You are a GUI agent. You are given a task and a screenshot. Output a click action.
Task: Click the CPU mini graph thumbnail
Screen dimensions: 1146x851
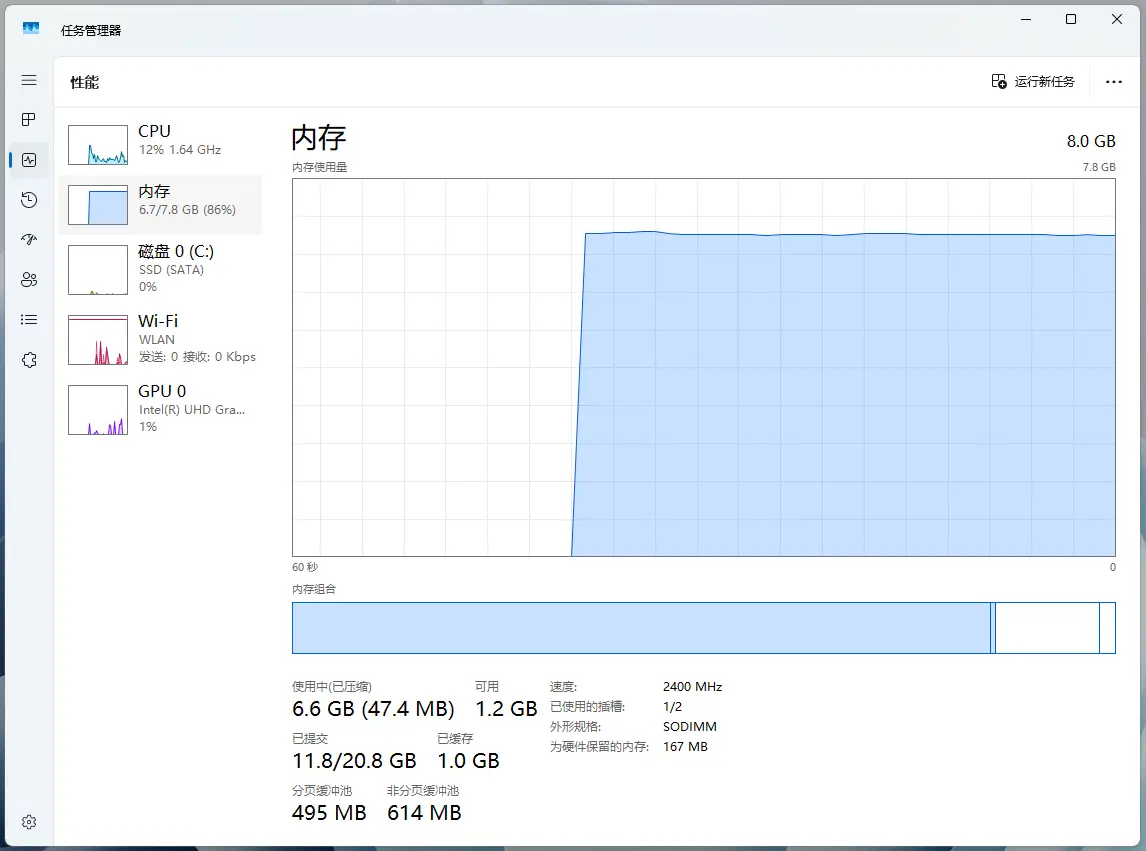coord(98,145)
